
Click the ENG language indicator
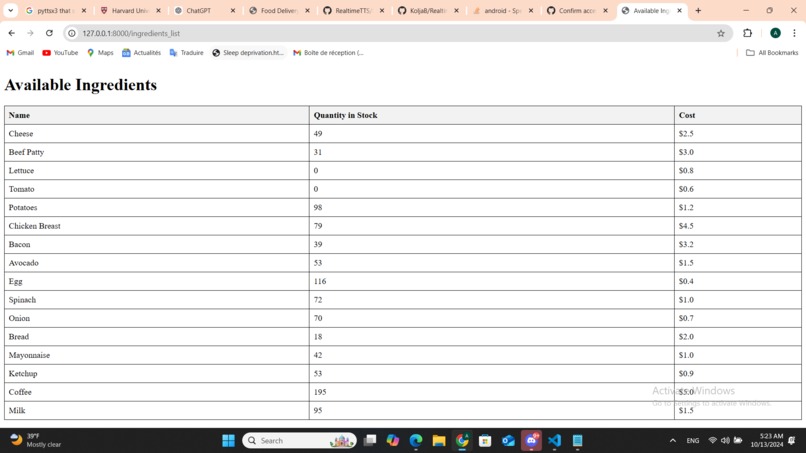[x=692, y=441]
